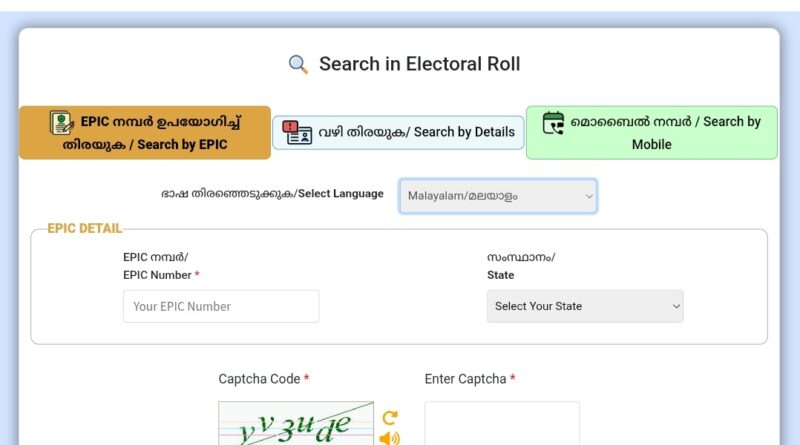Viewport: 800px width, 445px height.
Task: Switch to the Search by Mobile tab
Action: (x=651, y=133)
